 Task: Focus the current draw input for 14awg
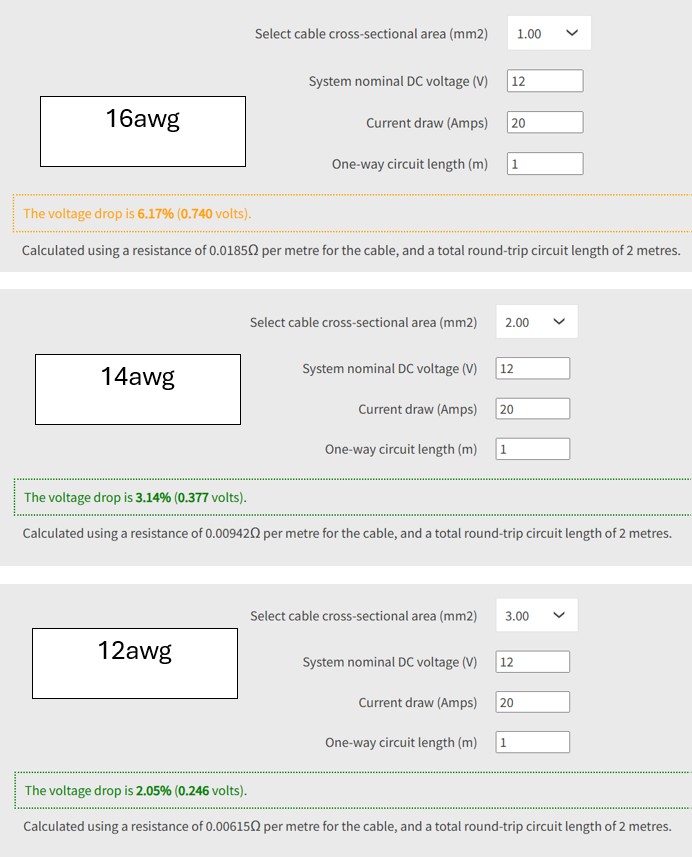click(533, 409)
